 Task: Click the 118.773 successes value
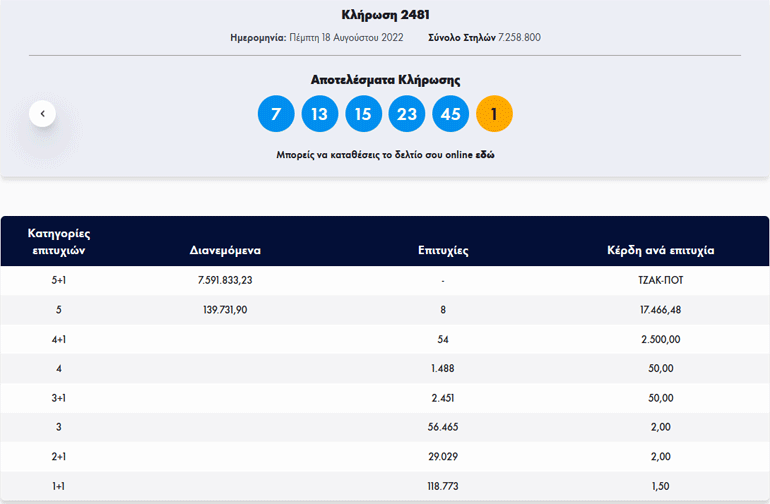[x=443, y=488]
